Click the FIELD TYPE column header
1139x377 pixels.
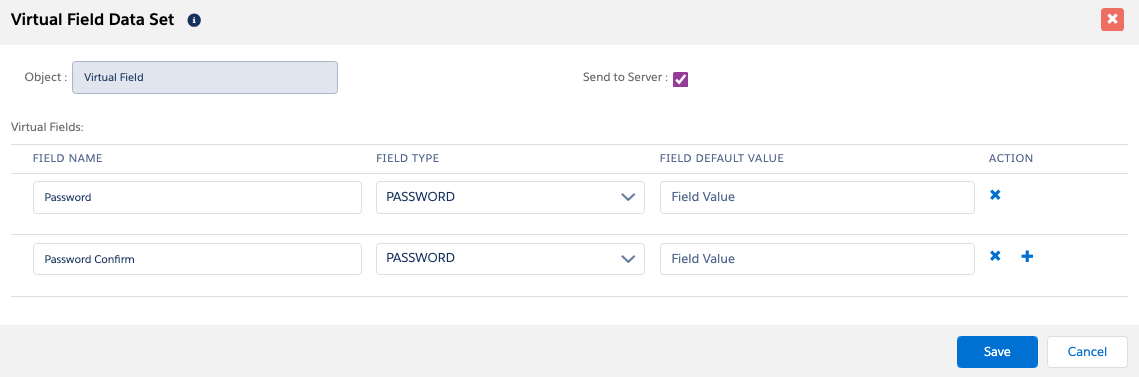point(408,158)
